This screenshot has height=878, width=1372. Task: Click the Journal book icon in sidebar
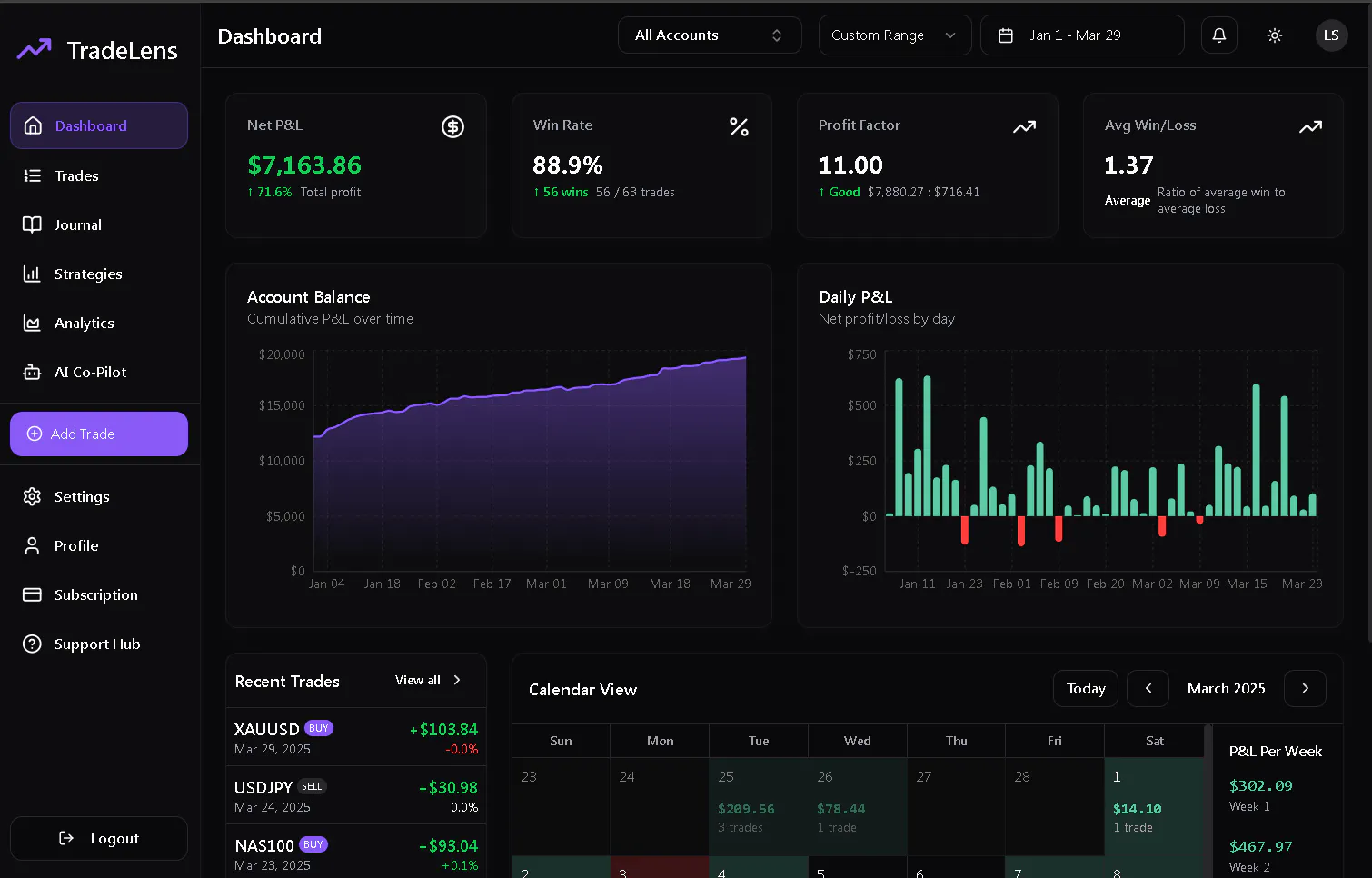(x=33, y=224)
